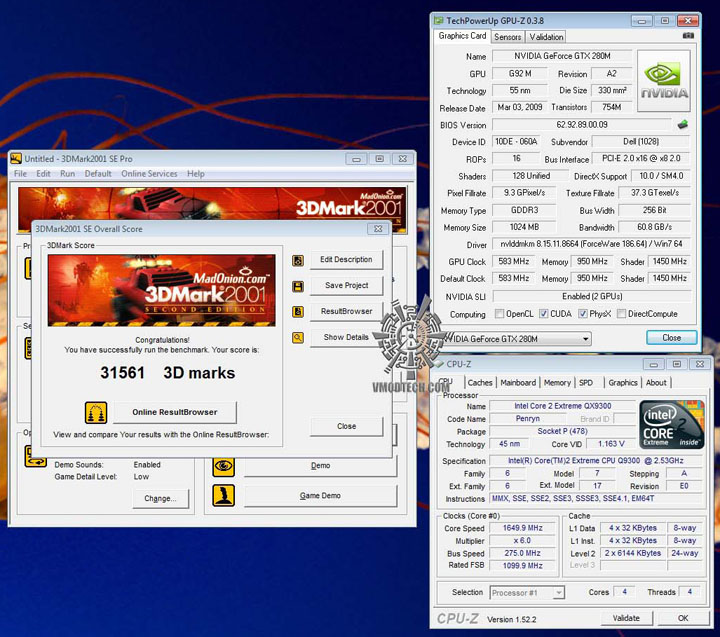
Task: Click the Online ResultBrowser button
Action: click(x=174, y=412)
